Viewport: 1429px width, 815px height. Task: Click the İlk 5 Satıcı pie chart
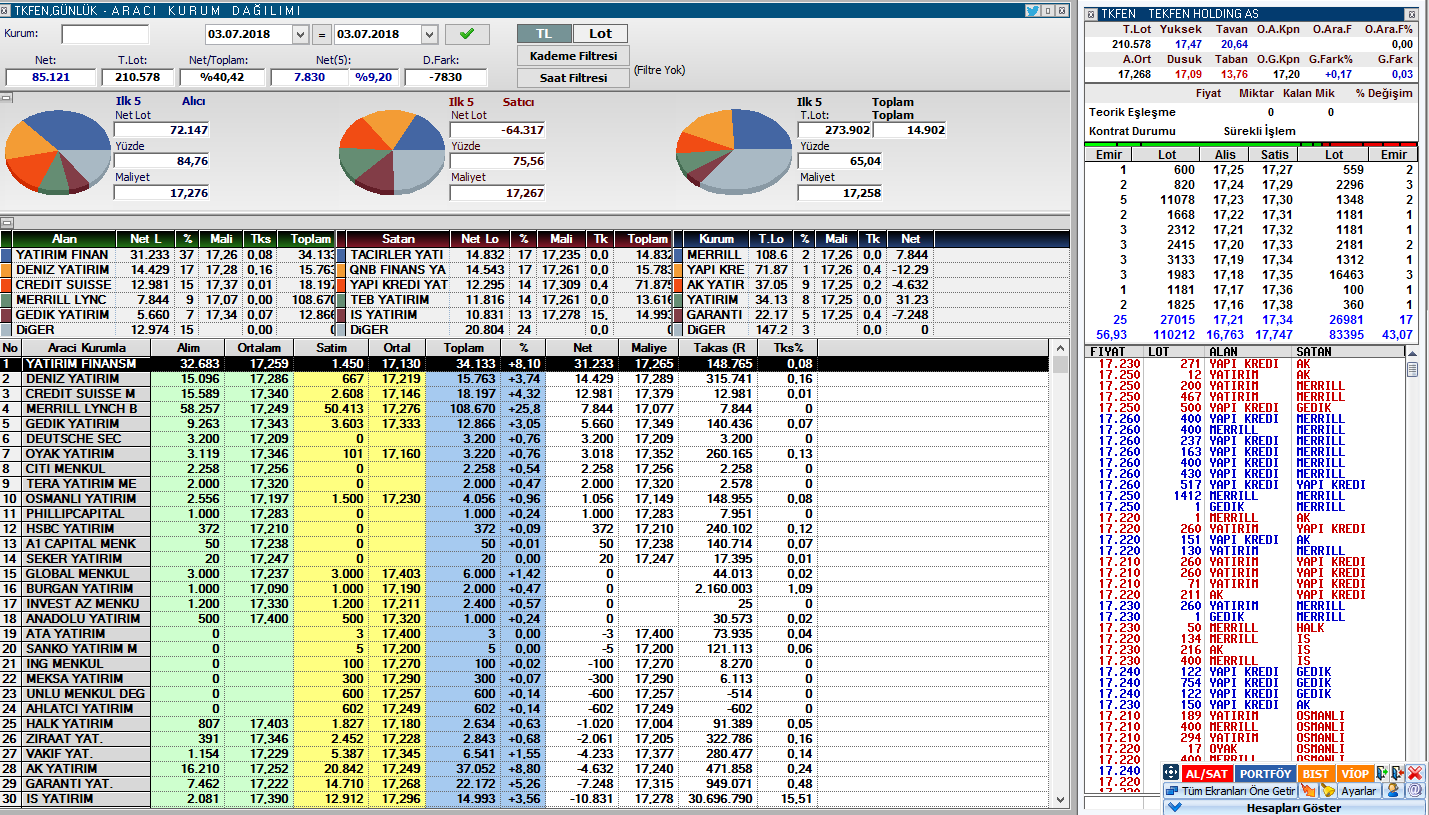391,151
